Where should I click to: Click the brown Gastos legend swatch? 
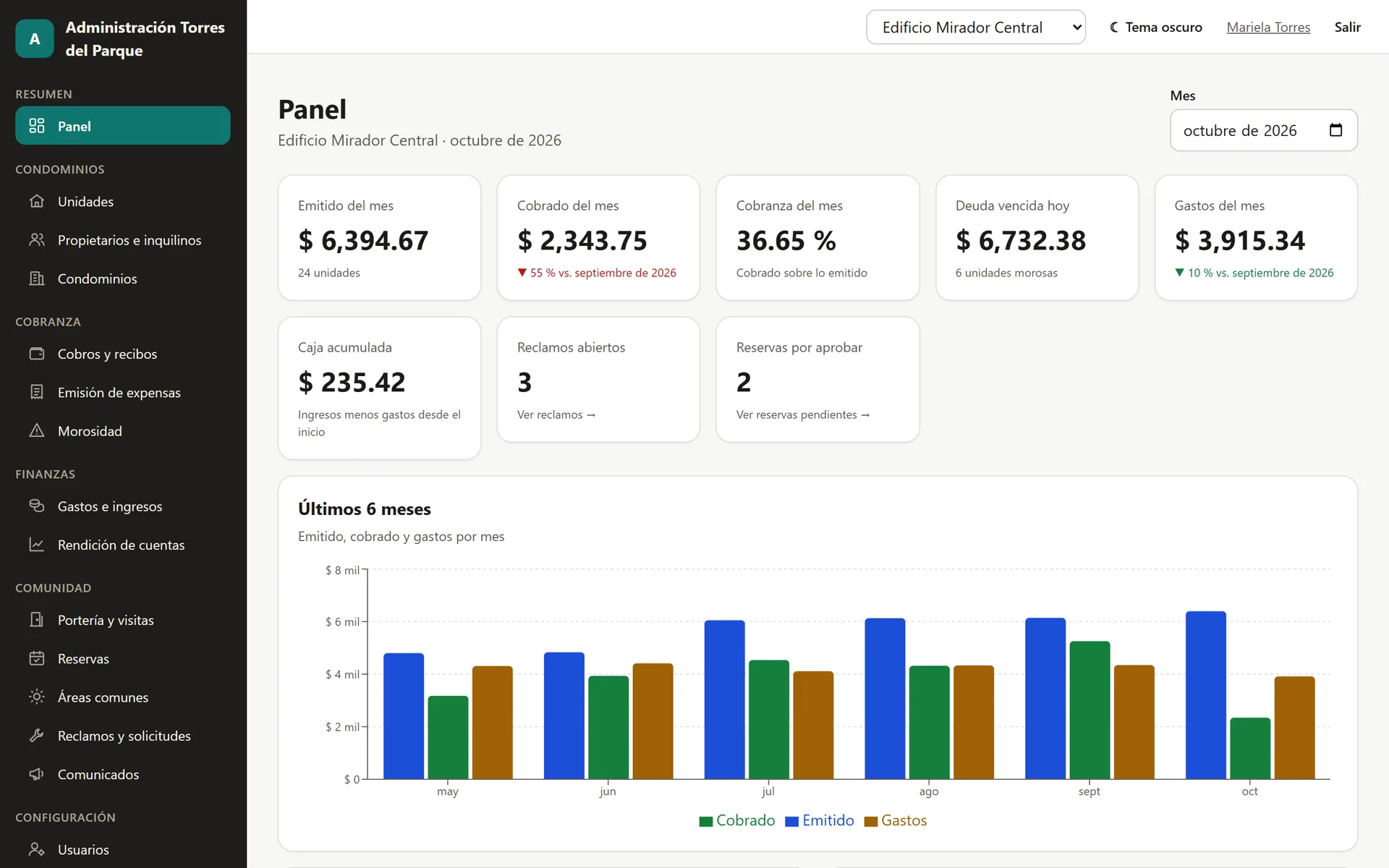coord(871,821)
